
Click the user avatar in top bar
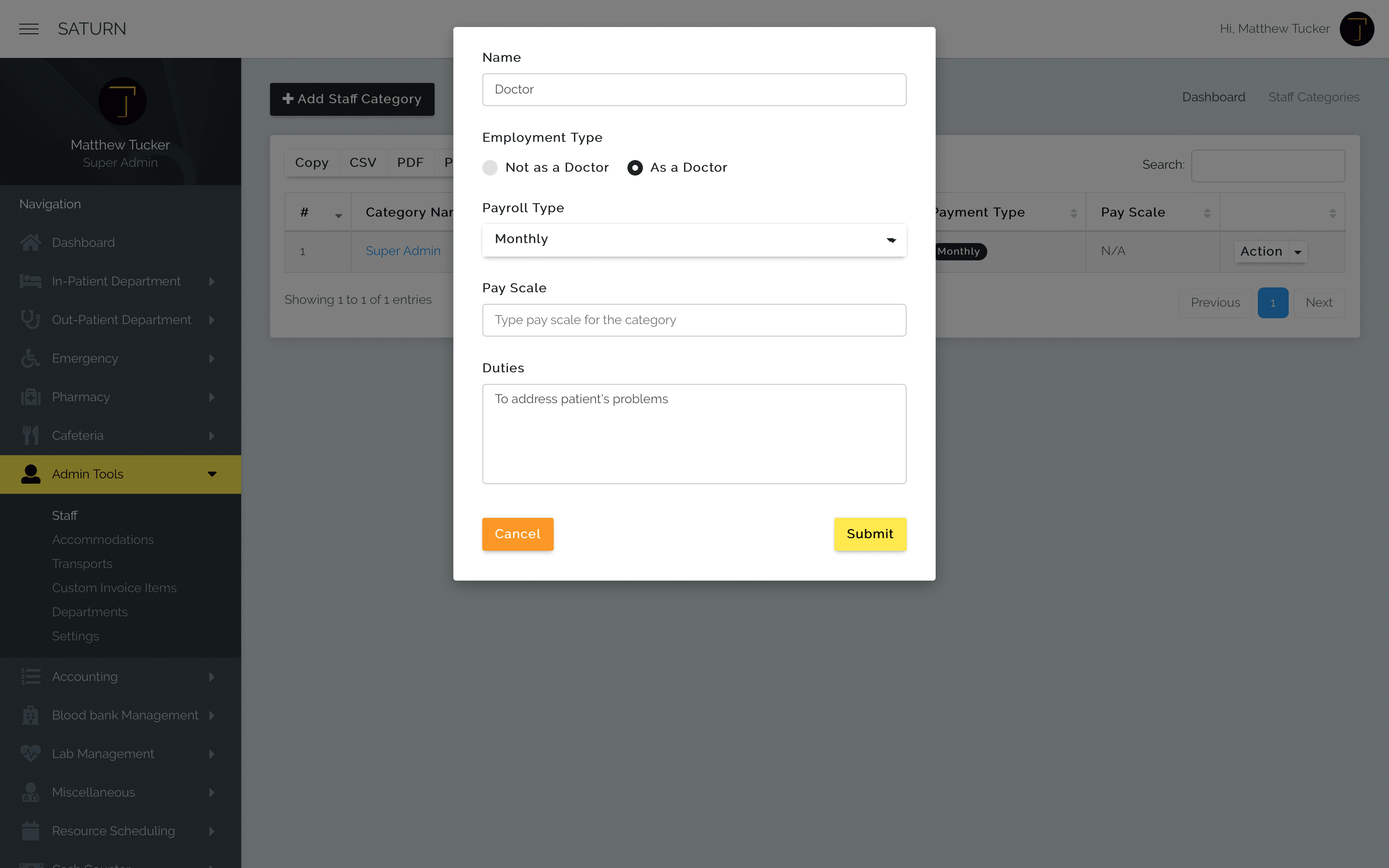point(1356,29)
